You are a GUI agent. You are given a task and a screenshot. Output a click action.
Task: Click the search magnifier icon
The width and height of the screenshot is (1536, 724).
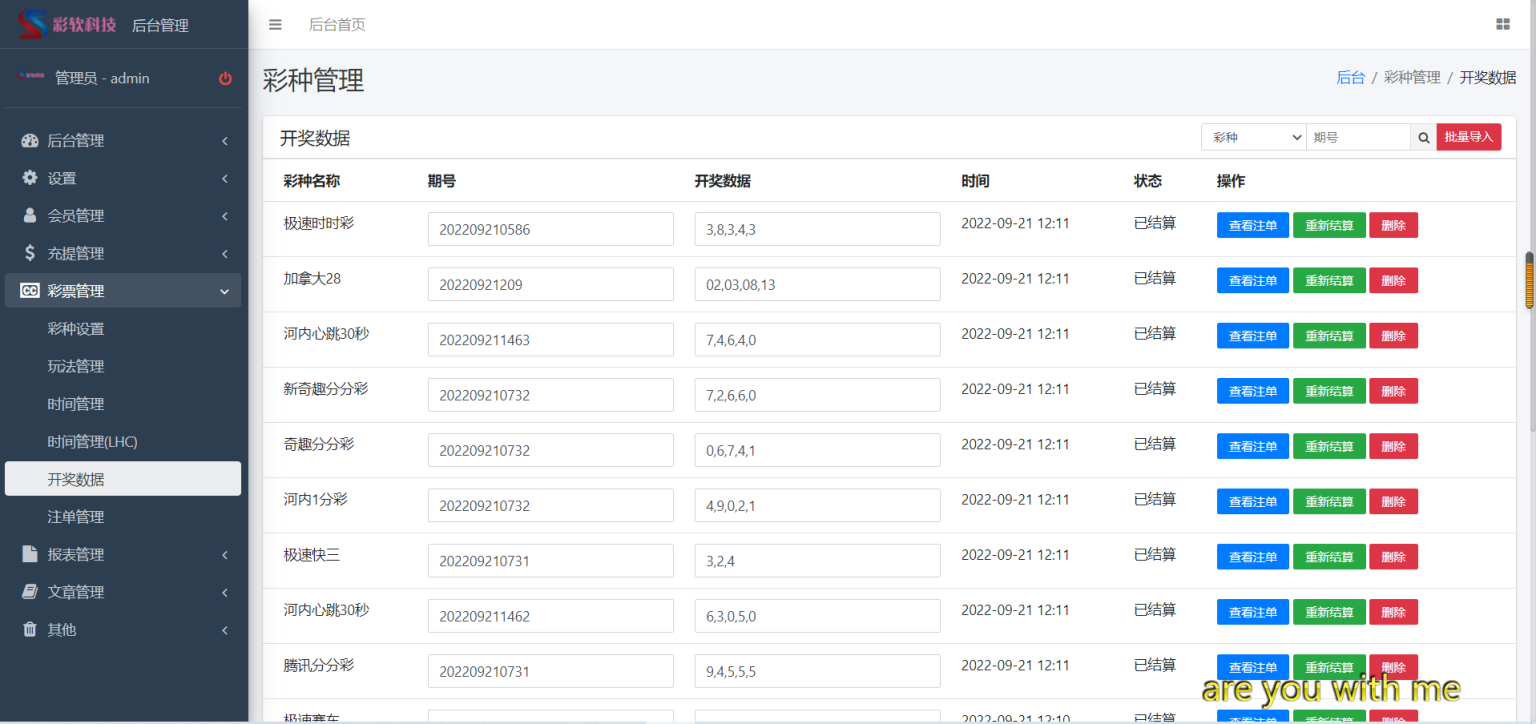tap(1423, 138)
